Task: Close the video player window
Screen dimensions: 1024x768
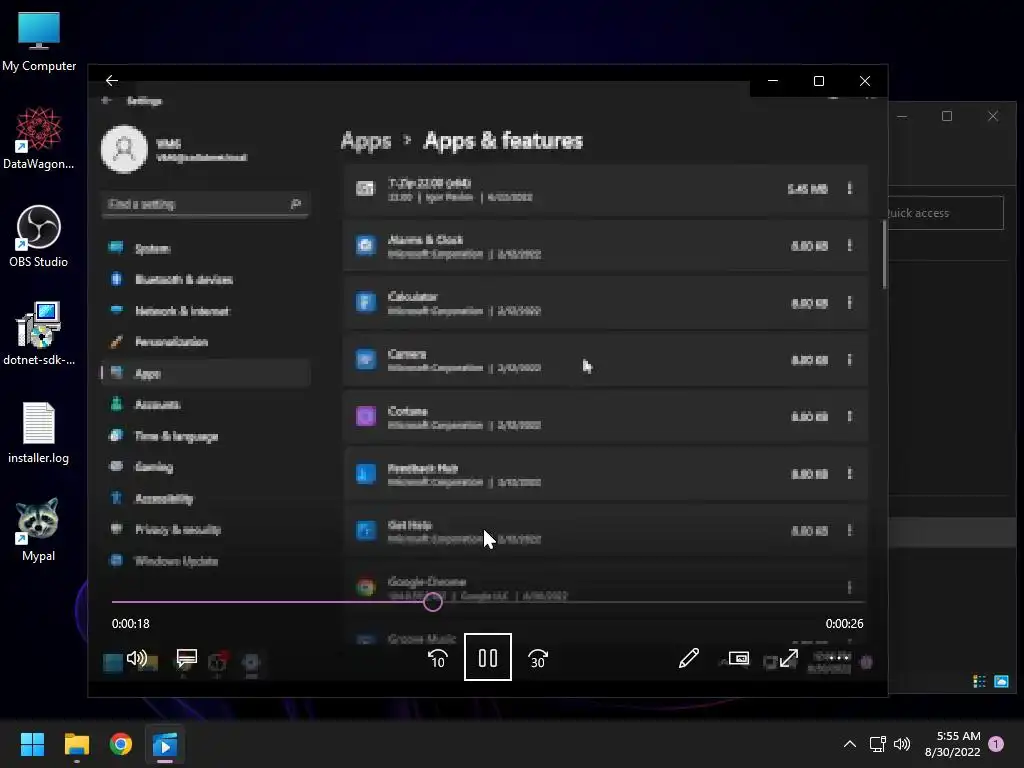Action: pyautogui.click(x=865, y=81)
